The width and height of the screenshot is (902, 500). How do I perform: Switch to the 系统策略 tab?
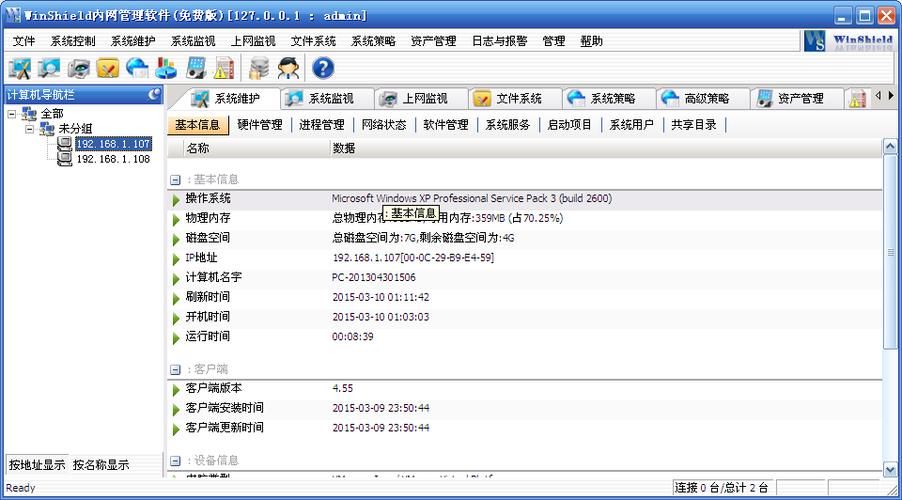click(x=610, y=98)
